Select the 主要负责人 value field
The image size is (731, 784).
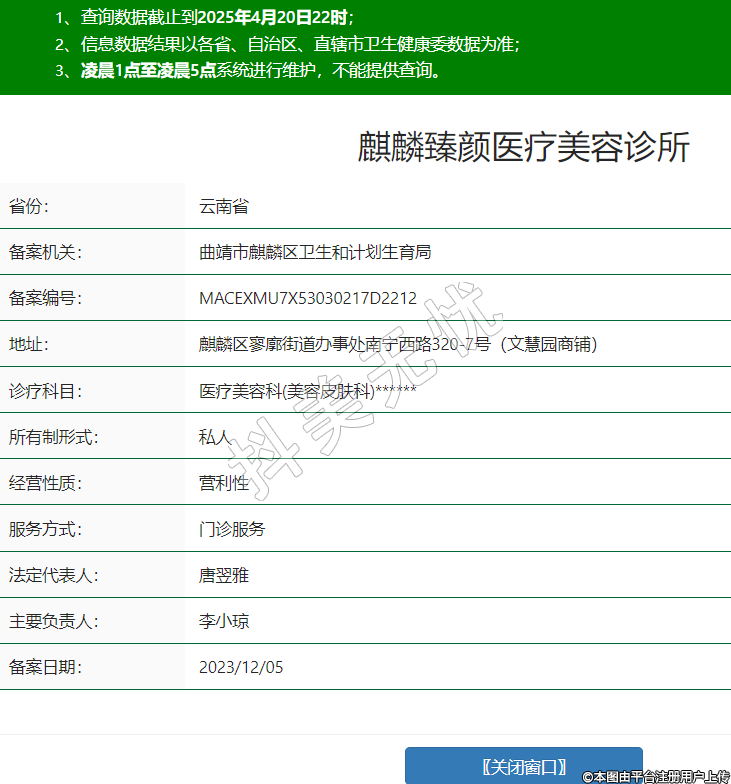224,621
